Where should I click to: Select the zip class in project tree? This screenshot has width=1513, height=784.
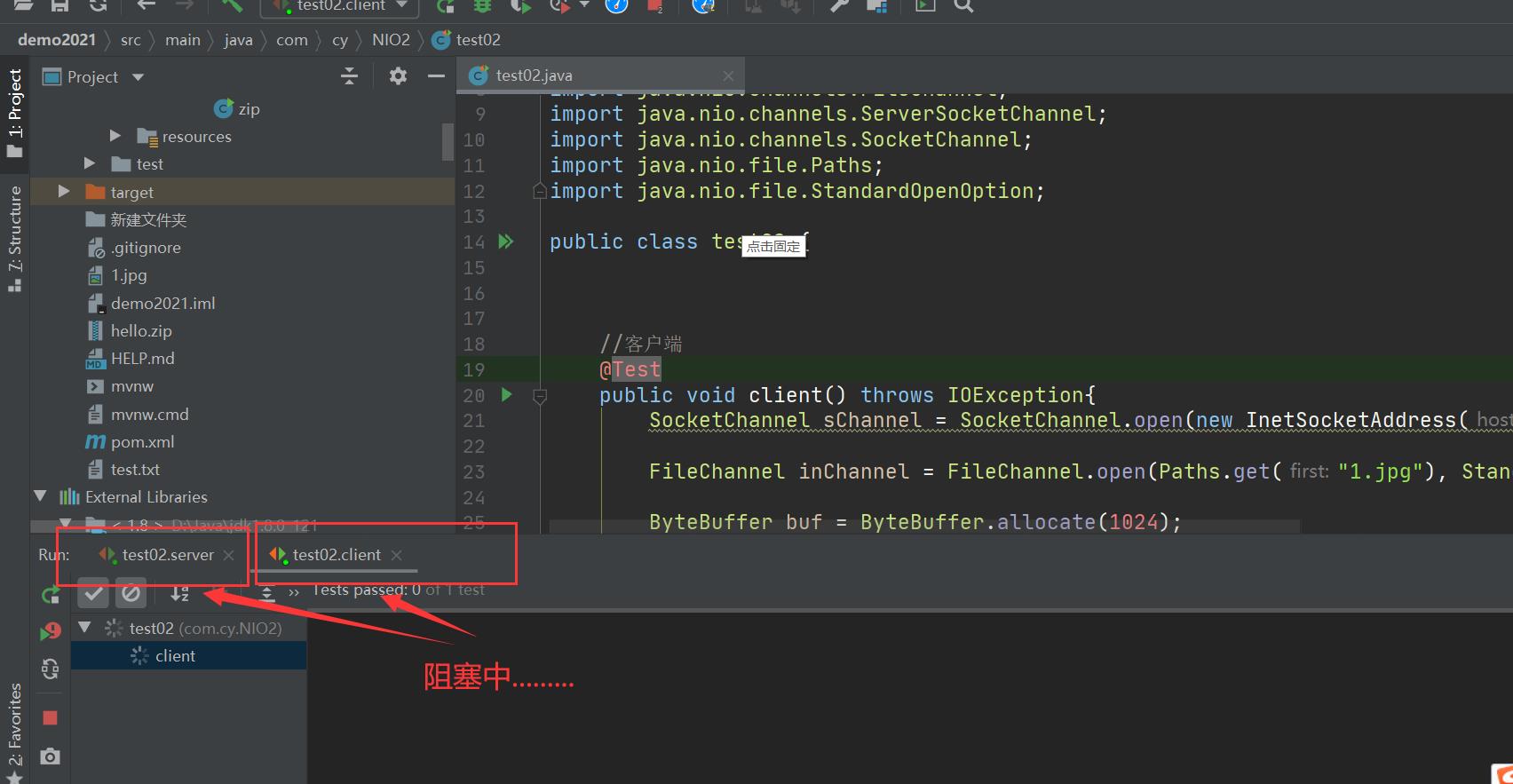click(237, 108)
